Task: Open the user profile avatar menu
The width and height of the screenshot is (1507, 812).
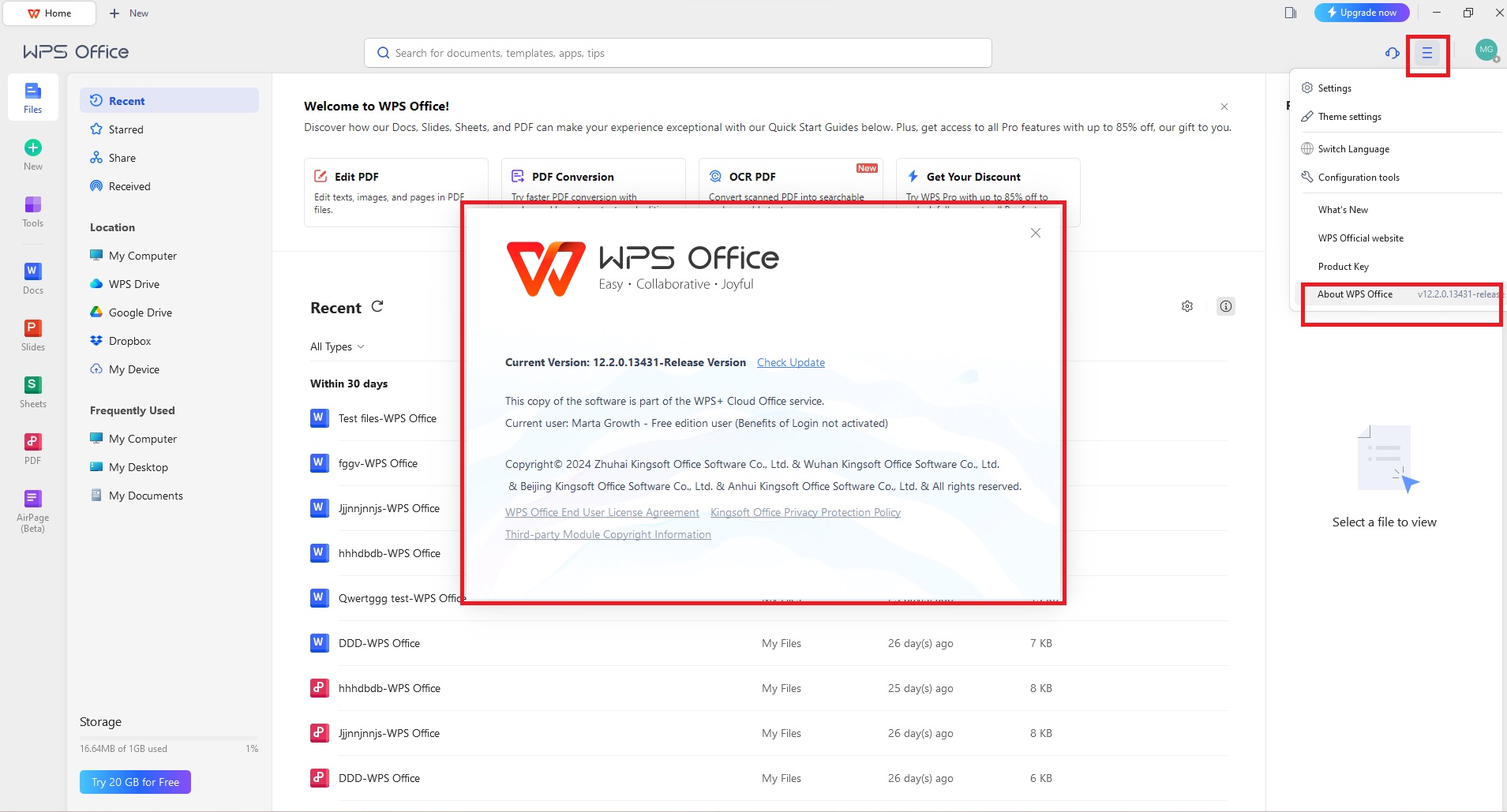Action: [1486, 51]
